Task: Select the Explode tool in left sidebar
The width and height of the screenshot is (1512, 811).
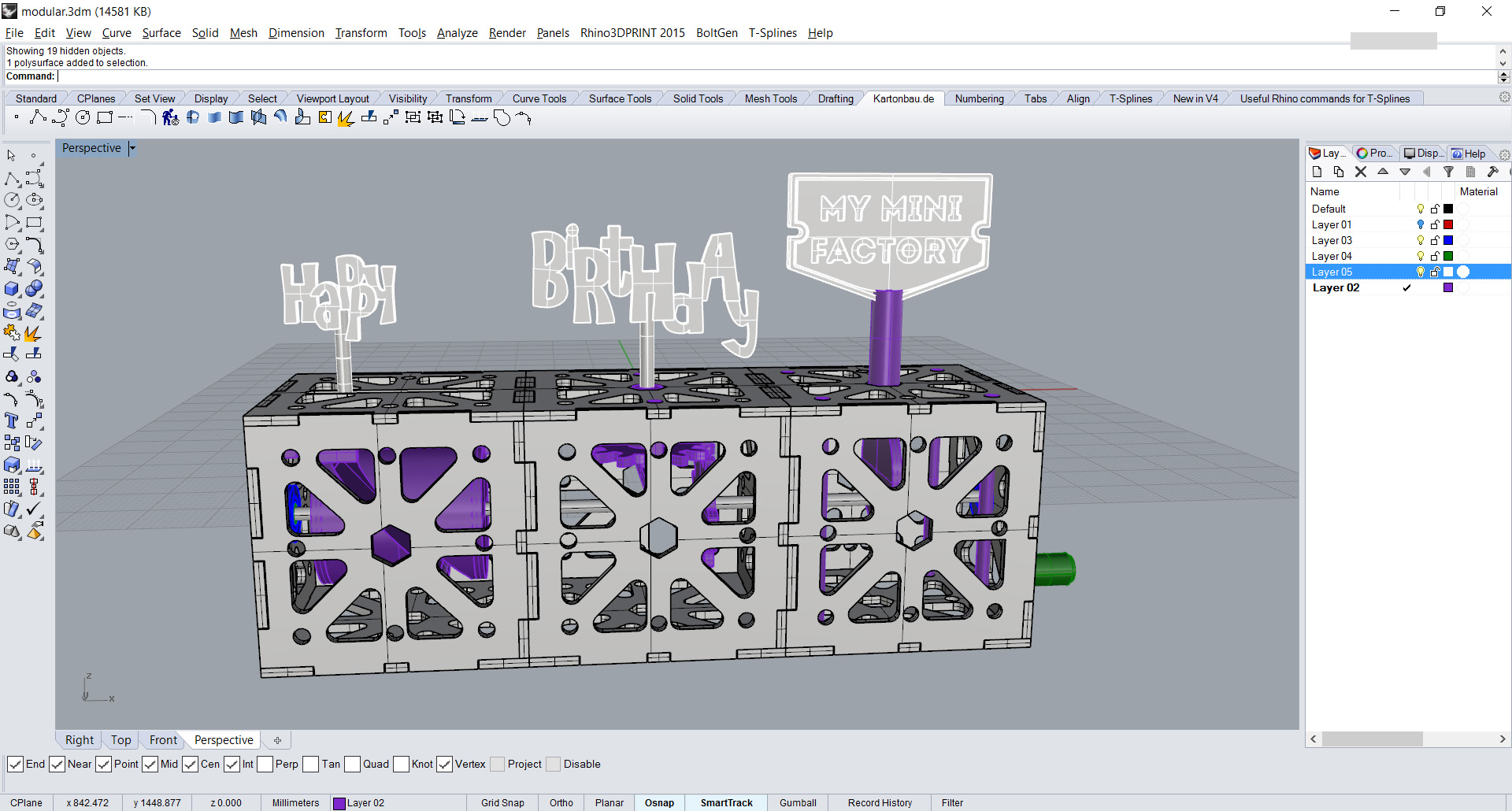Action: click(x=33, y=334)
